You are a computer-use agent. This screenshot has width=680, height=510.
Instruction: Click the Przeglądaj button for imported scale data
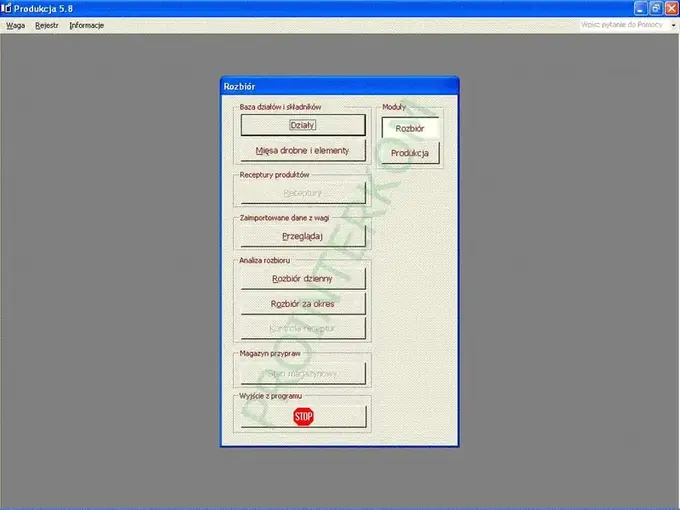coord(303,236)
